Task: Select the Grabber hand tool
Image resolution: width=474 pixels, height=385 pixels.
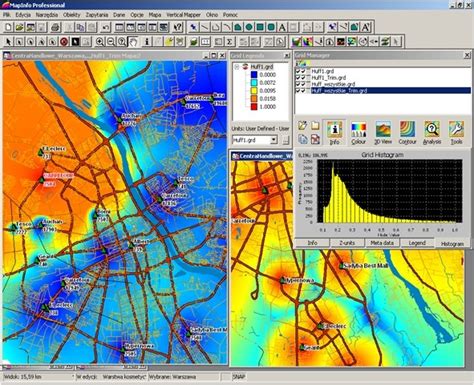Action: (133, 42)
